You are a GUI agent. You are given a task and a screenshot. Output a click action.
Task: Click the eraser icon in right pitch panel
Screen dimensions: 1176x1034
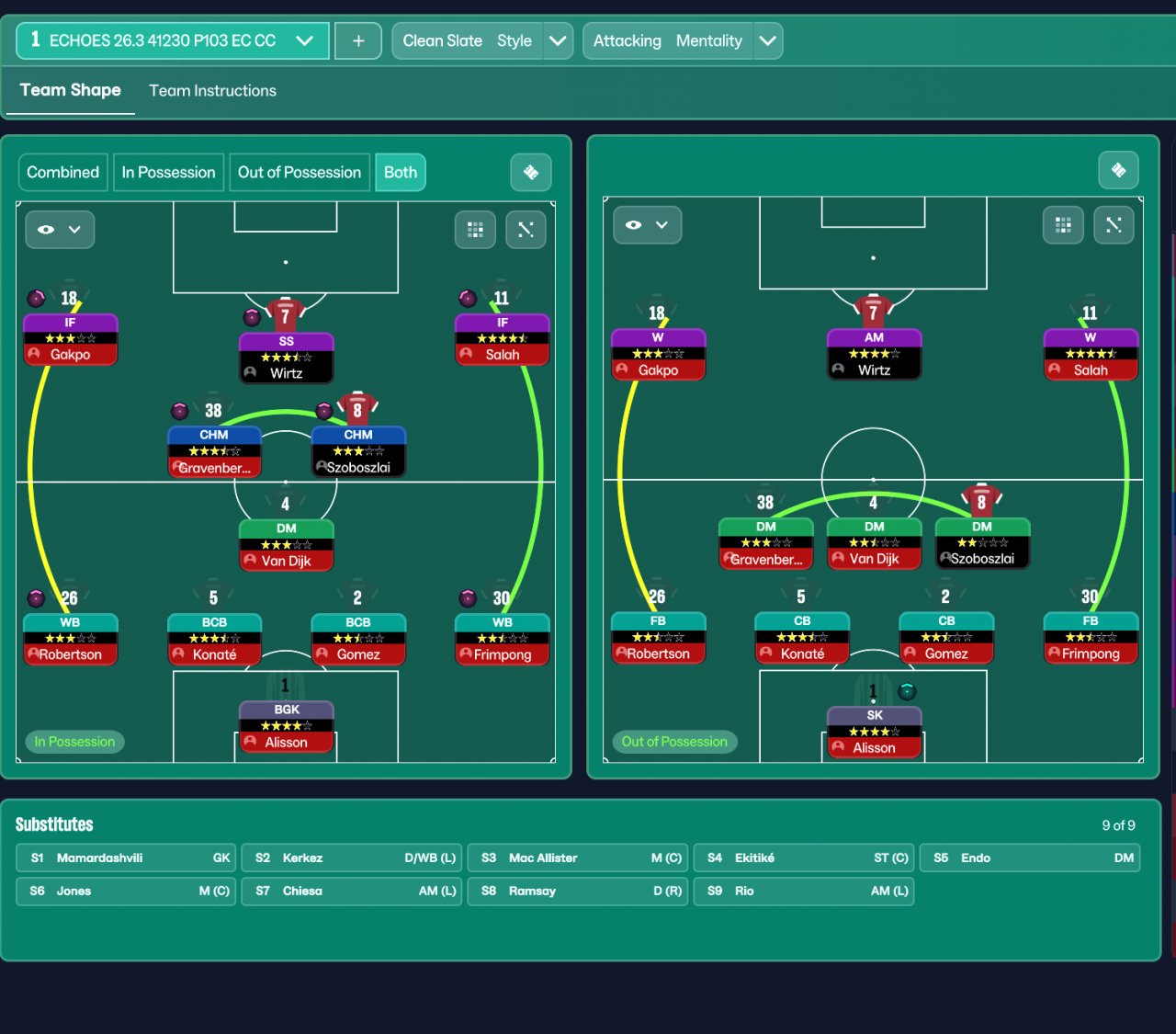[1118, 169]
